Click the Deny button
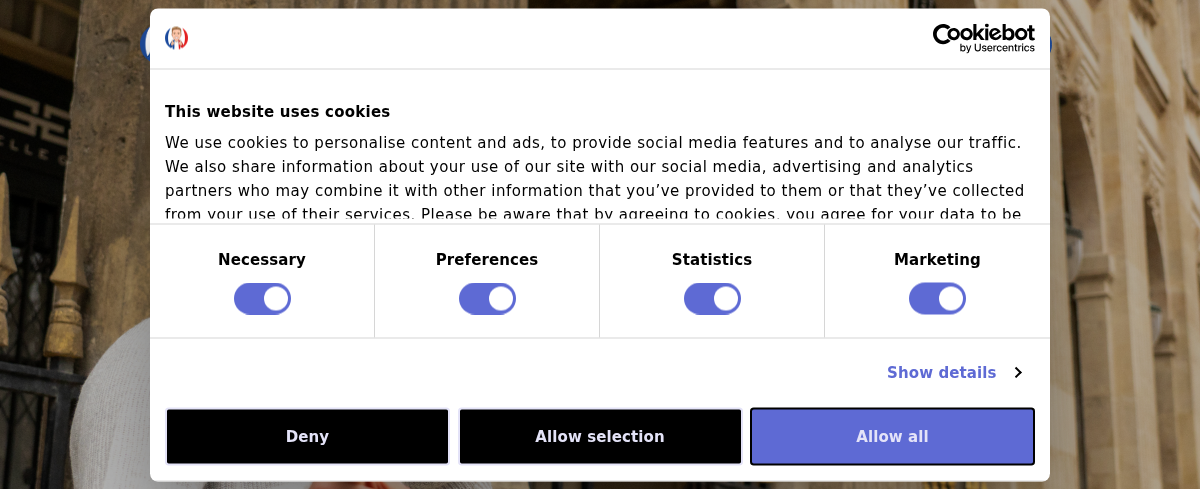 307,436
